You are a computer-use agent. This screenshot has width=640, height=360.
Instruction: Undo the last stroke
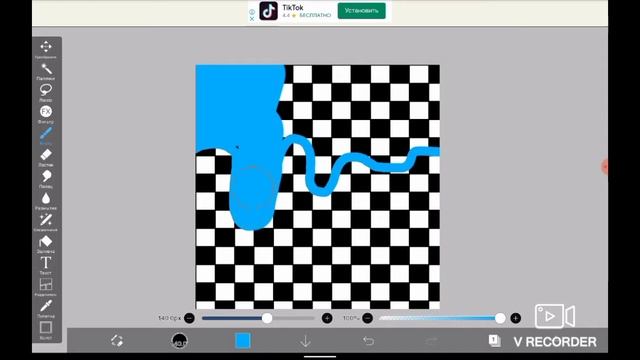pos(368,340)
